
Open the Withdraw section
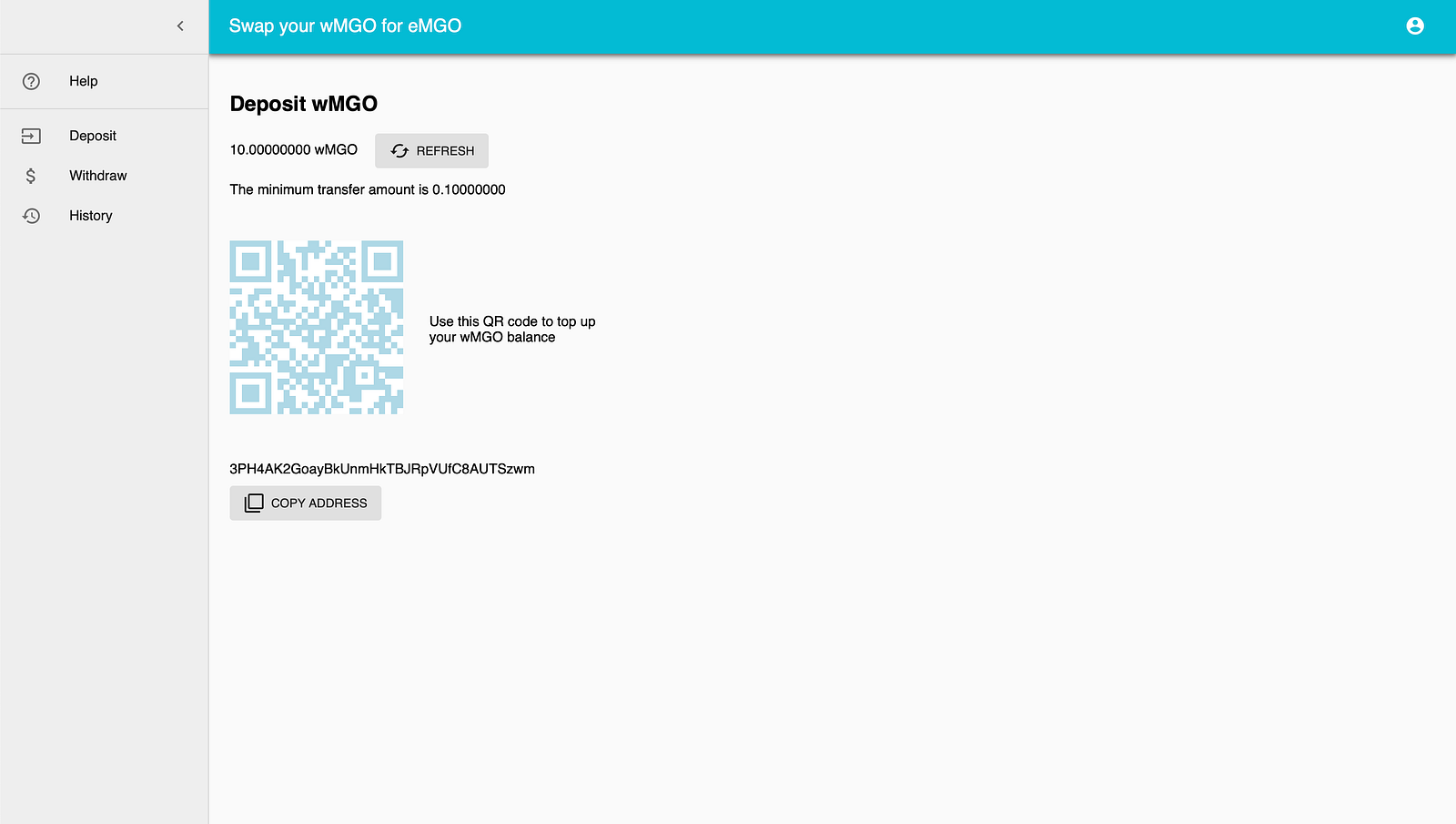click(104, 176)
